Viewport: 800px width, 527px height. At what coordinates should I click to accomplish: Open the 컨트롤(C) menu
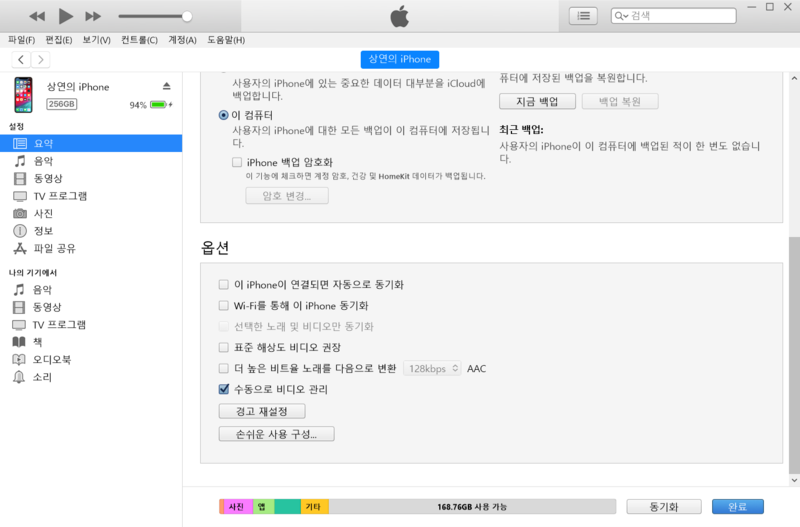(139, 40)
